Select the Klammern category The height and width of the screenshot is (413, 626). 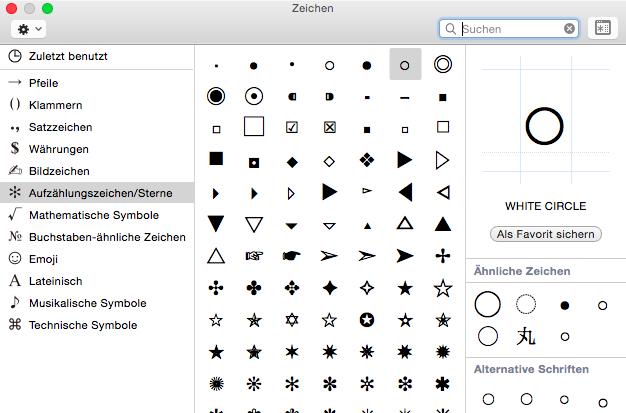pos(97,105)
